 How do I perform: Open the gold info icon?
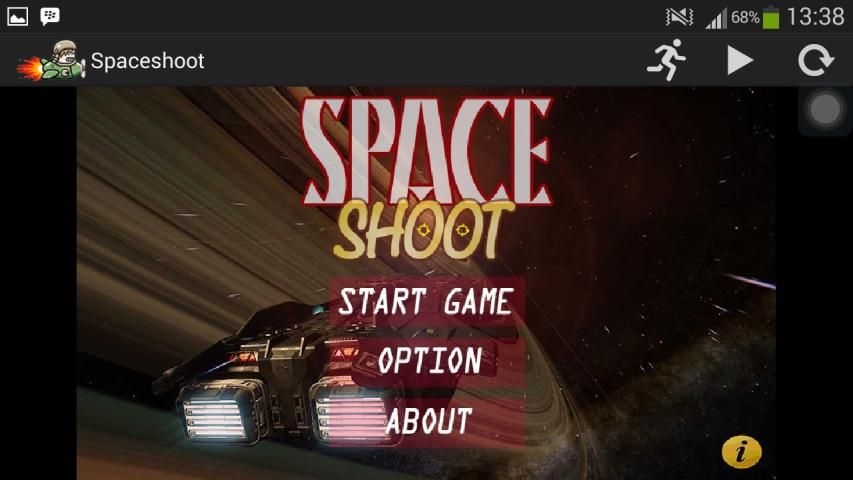741,452
